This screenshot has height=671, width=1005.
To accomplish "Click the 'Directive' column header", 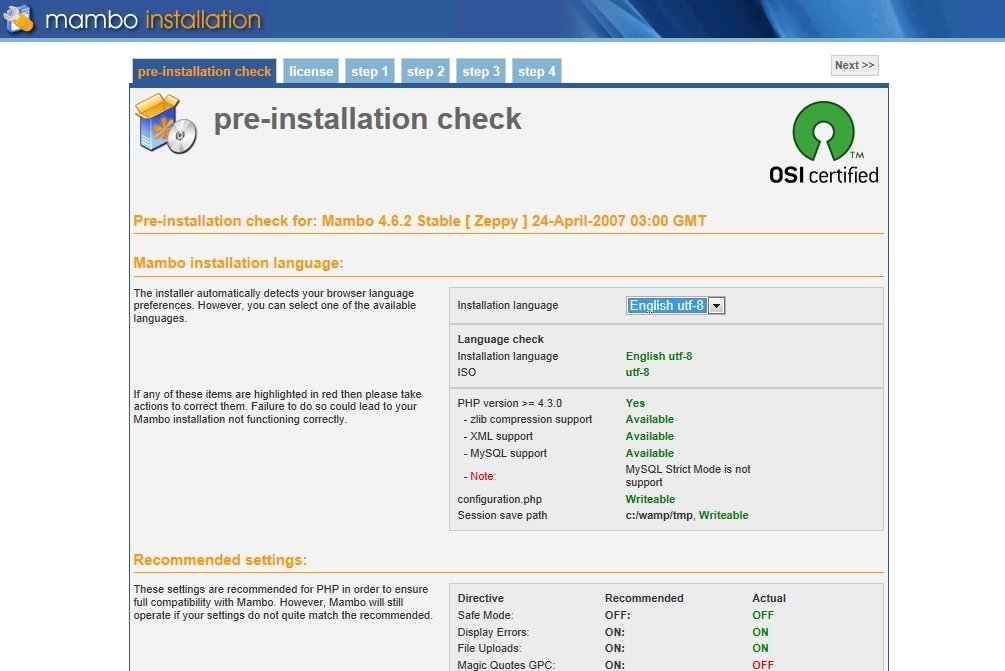I will coord(481,598).
